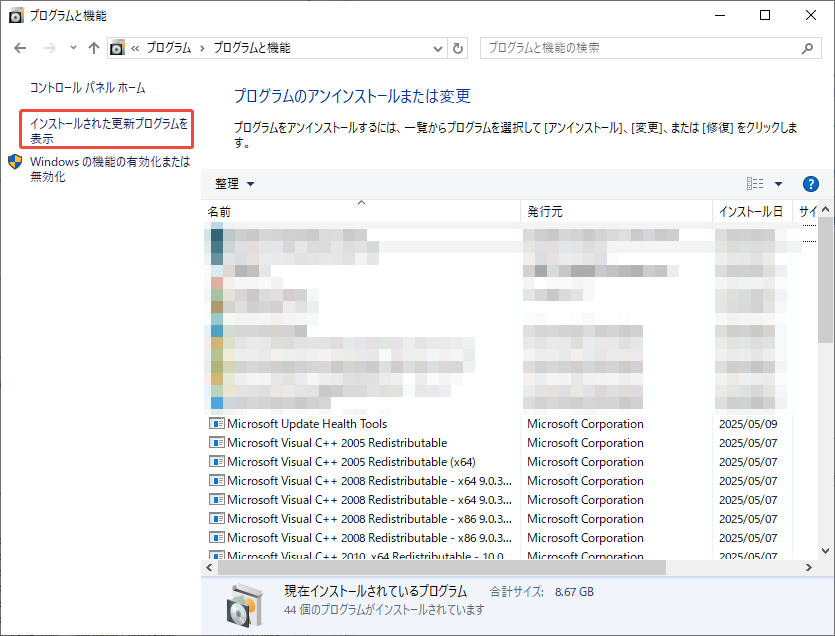Expand the view options dropdown arrow

[x=779, y=184]
